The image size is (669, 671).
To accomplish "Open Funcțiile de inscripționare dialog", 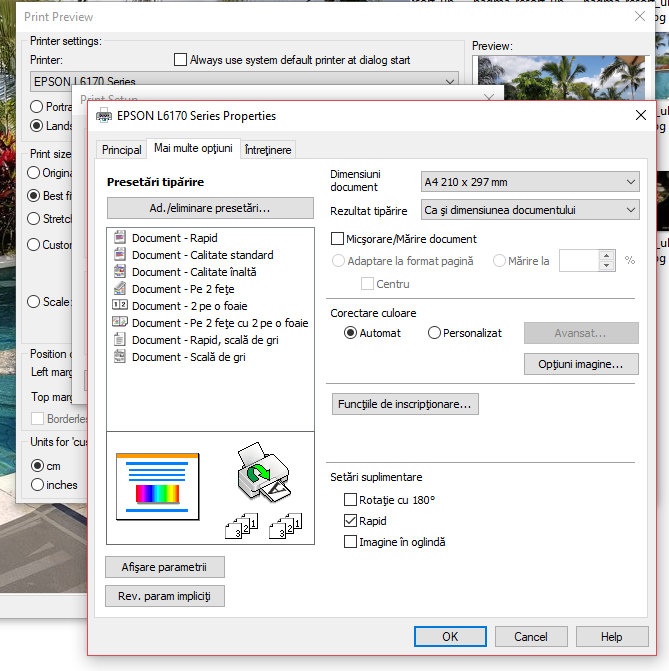I will click(405, 404).
